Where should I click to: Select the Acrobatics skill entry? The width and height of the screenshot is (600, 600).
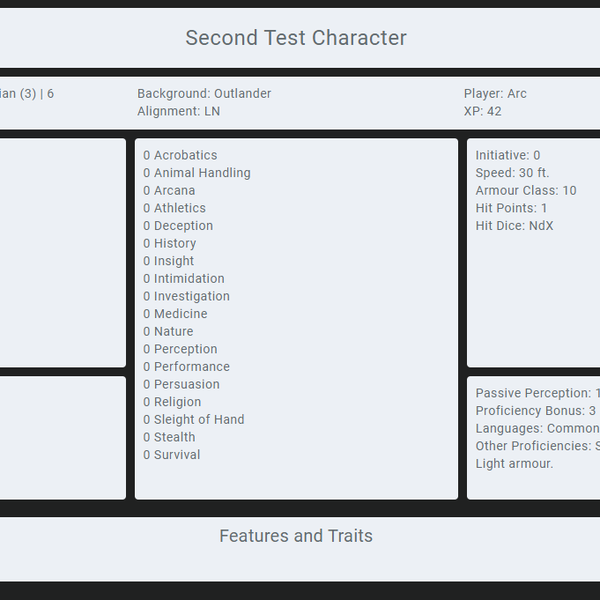tap(180, 155)
